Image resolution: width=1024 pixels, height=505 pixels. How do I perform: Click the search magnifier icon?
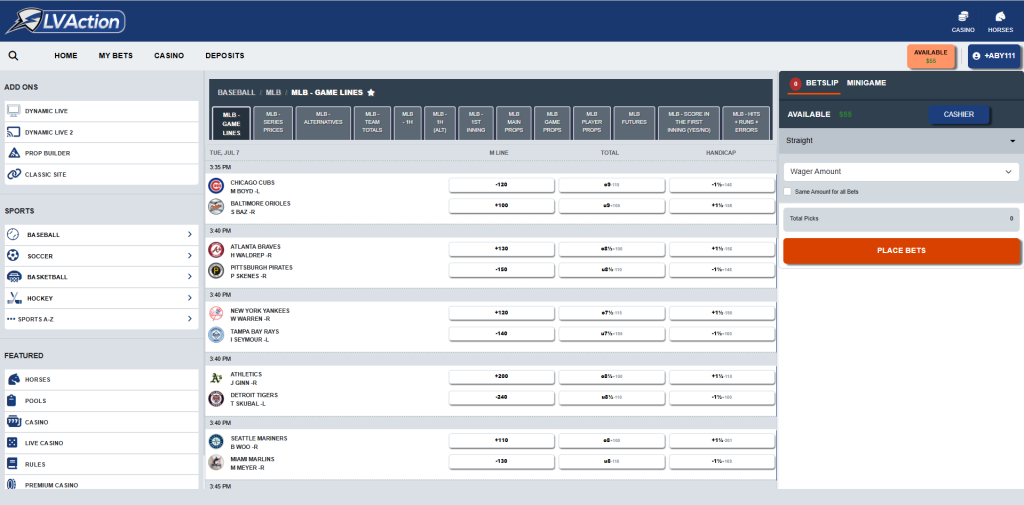(13, 56)
